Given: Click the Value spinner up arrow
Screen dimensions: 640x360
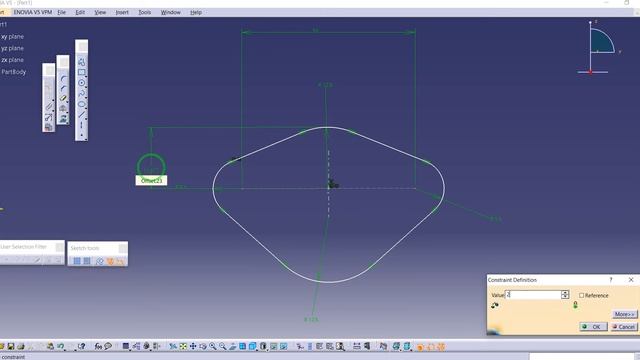Looking at the screenshot, I should click(565, 293).
